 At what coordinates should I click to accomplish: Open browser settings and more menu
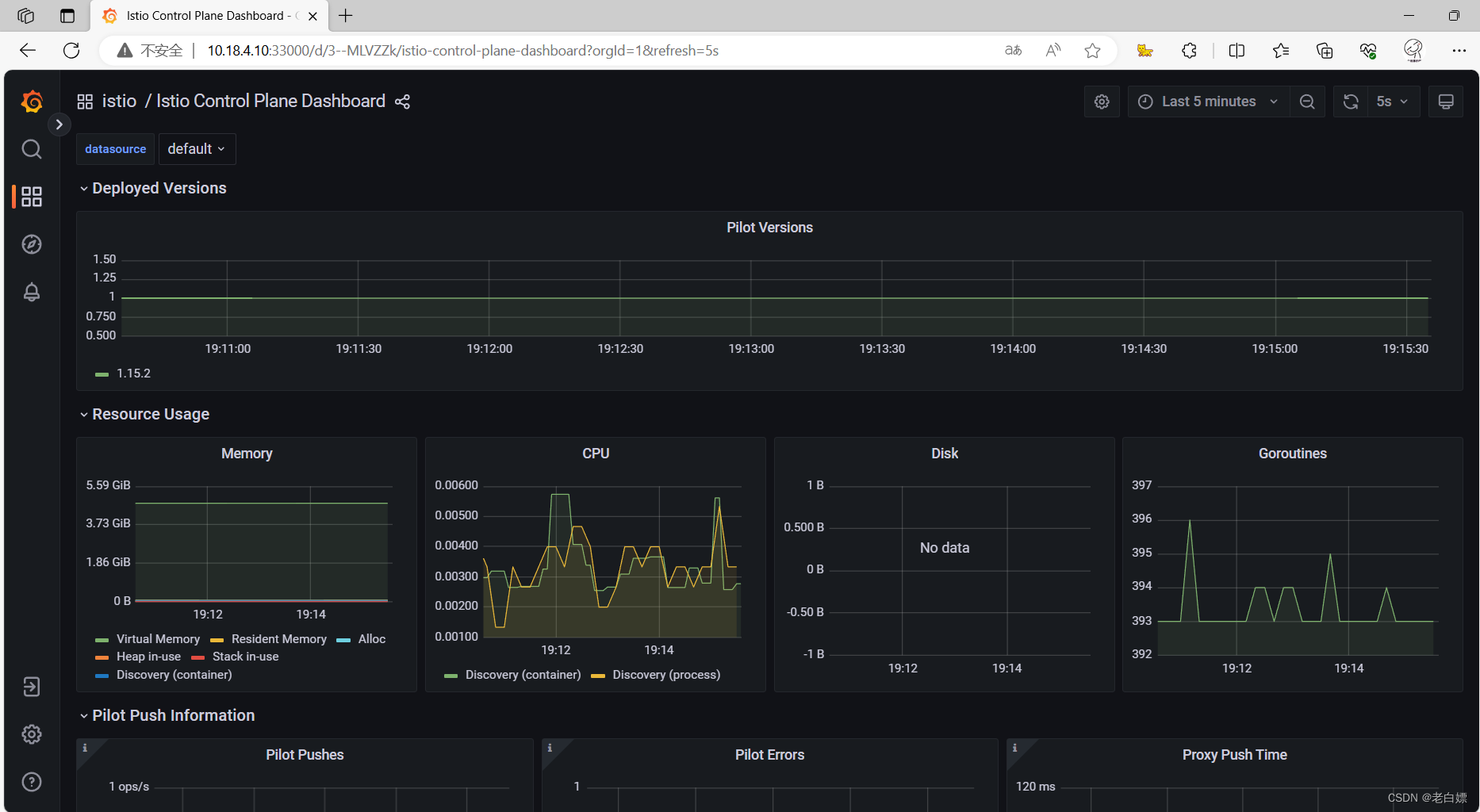point(1459,51)
